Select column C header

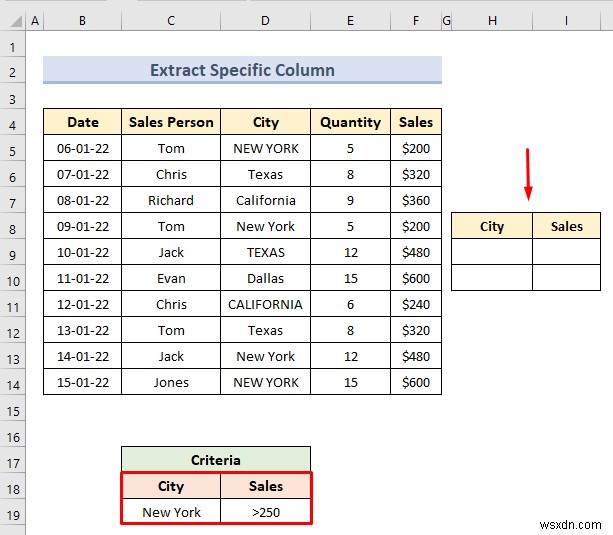click(x=171, y=21)
